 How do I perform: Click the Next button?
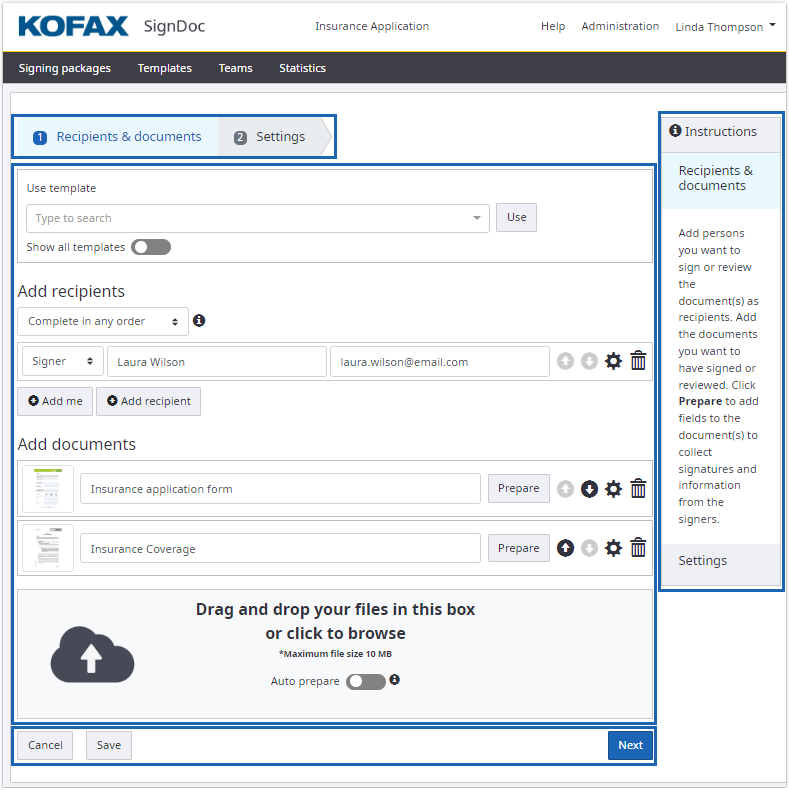630,745
